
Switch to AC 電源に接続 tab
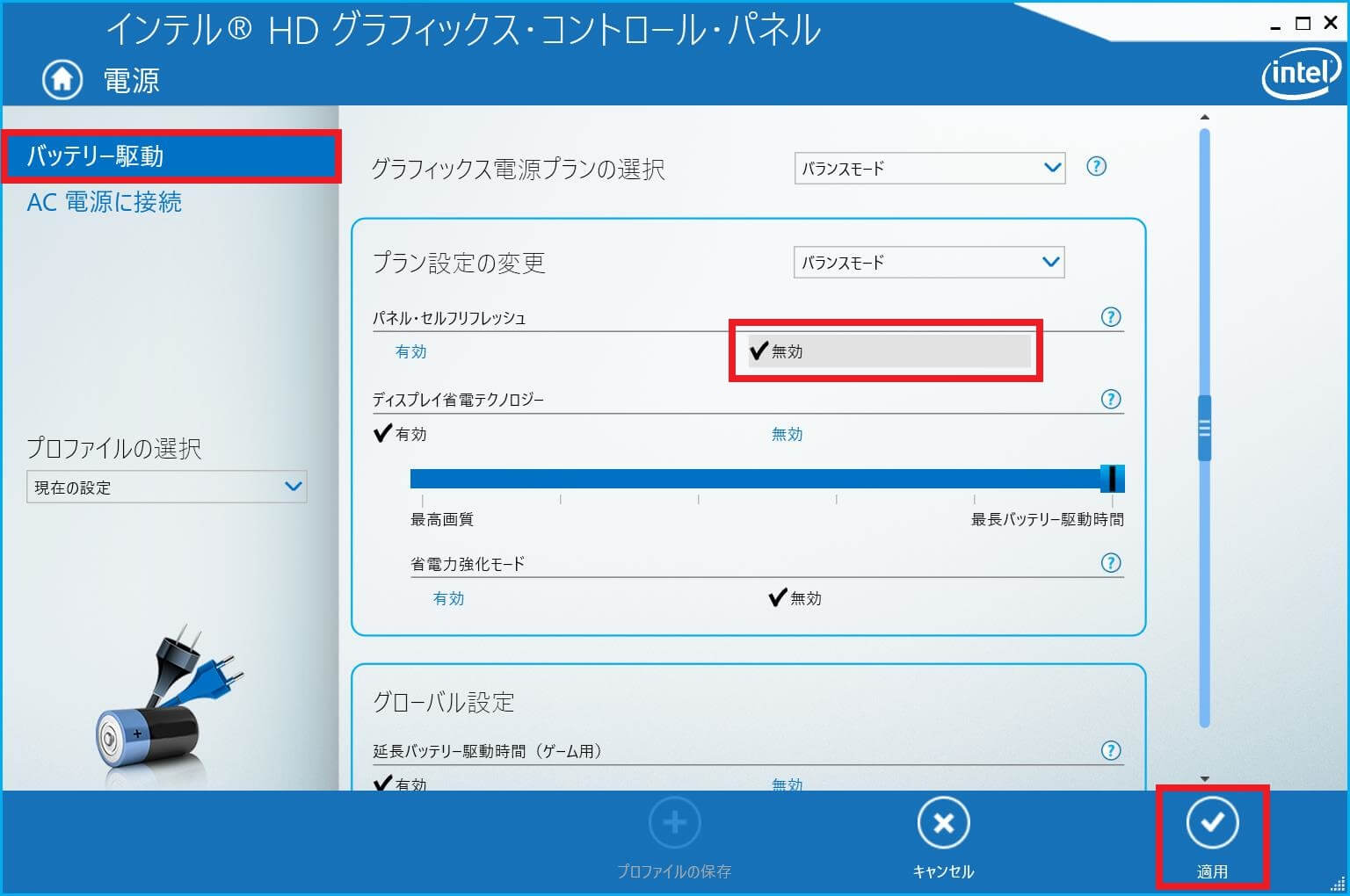(x=104, y=202)
